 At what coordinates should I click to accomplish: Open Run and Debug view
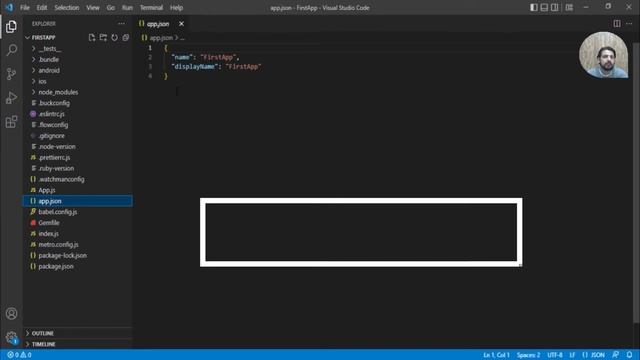tap(11, 98)
